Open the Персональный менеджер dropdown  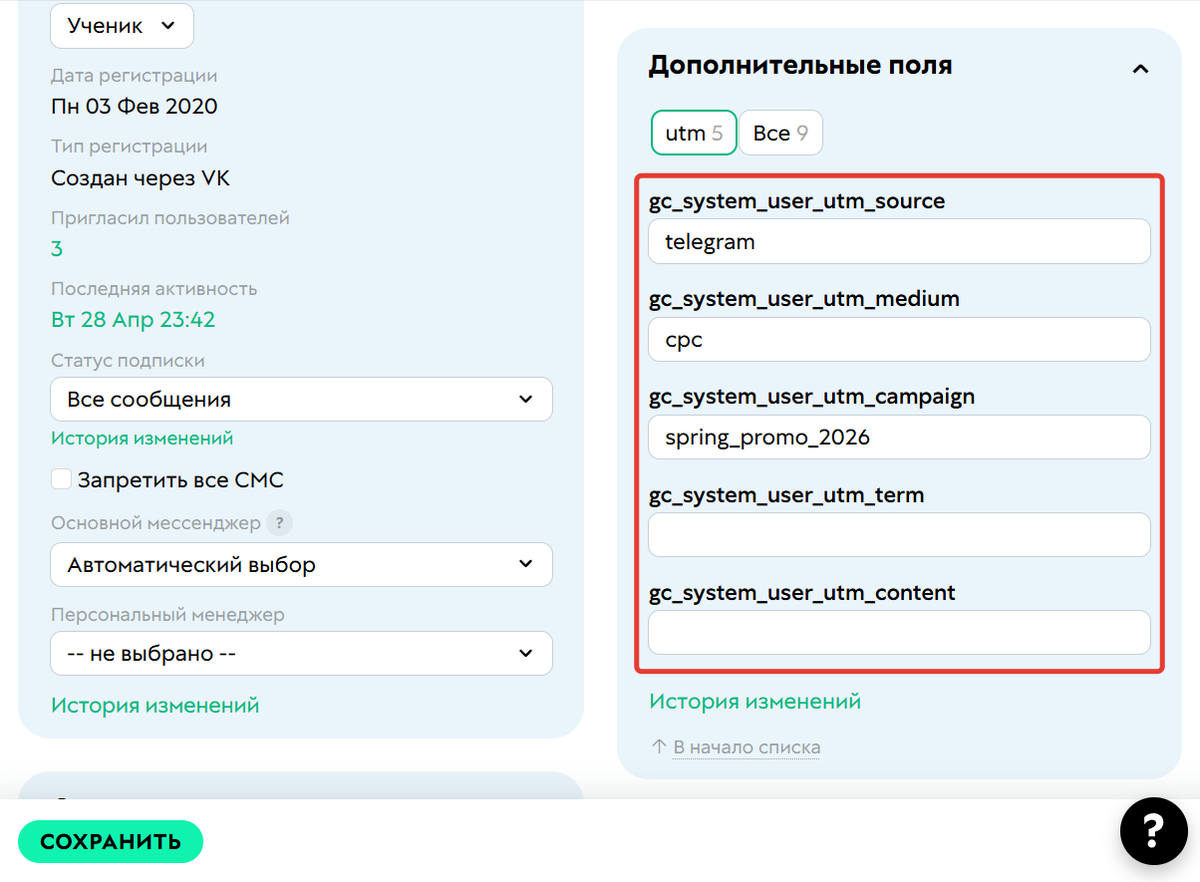click(x=301, y=654)
